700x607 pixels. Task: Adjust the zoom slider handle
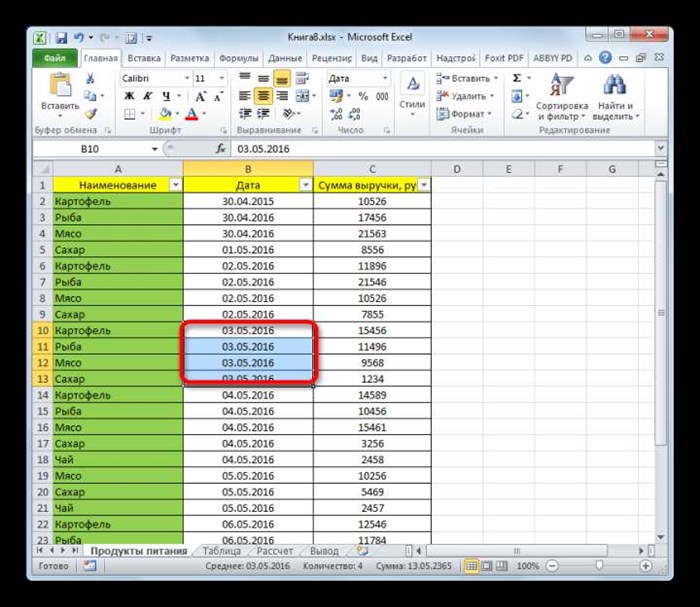(x=599, y=566)
